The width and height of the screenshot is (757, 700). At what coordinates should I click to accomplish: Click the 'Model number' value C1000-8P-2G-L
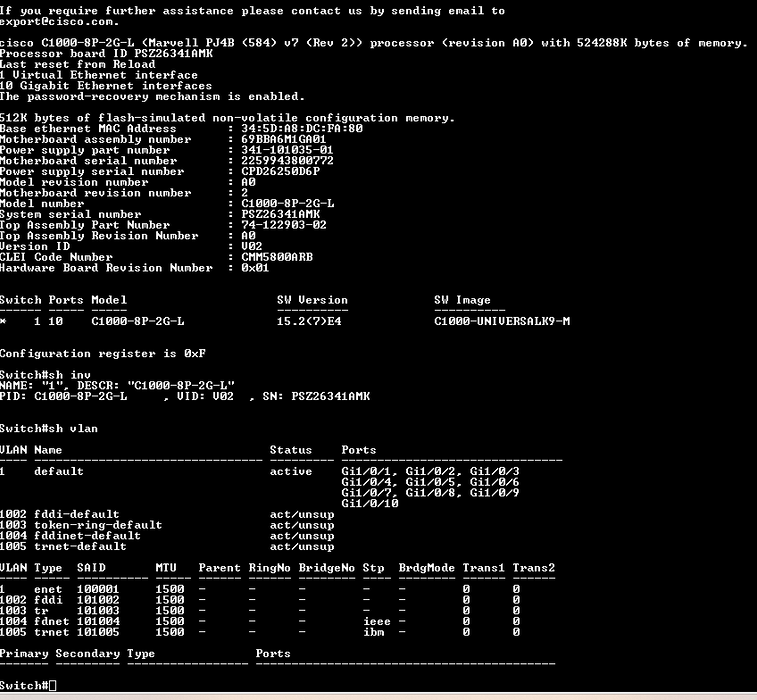pos(288,203)
